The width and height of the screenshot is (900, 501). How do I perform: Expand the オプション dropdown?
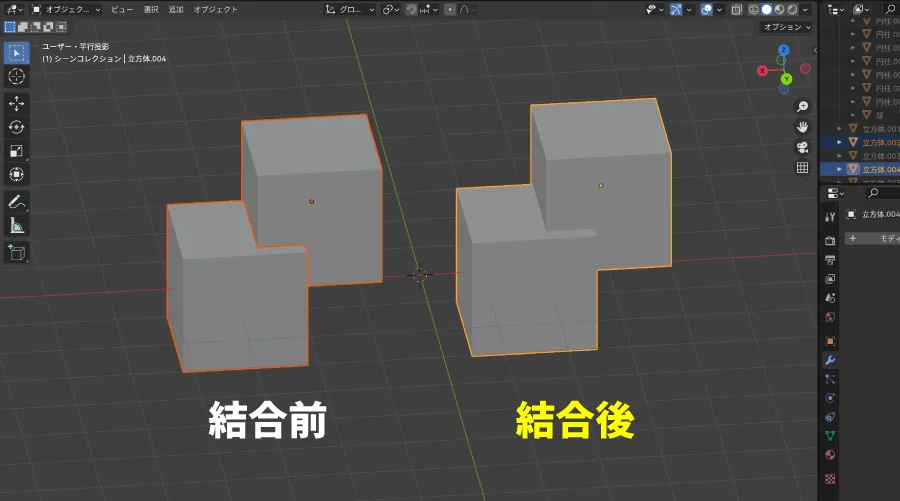786,27
